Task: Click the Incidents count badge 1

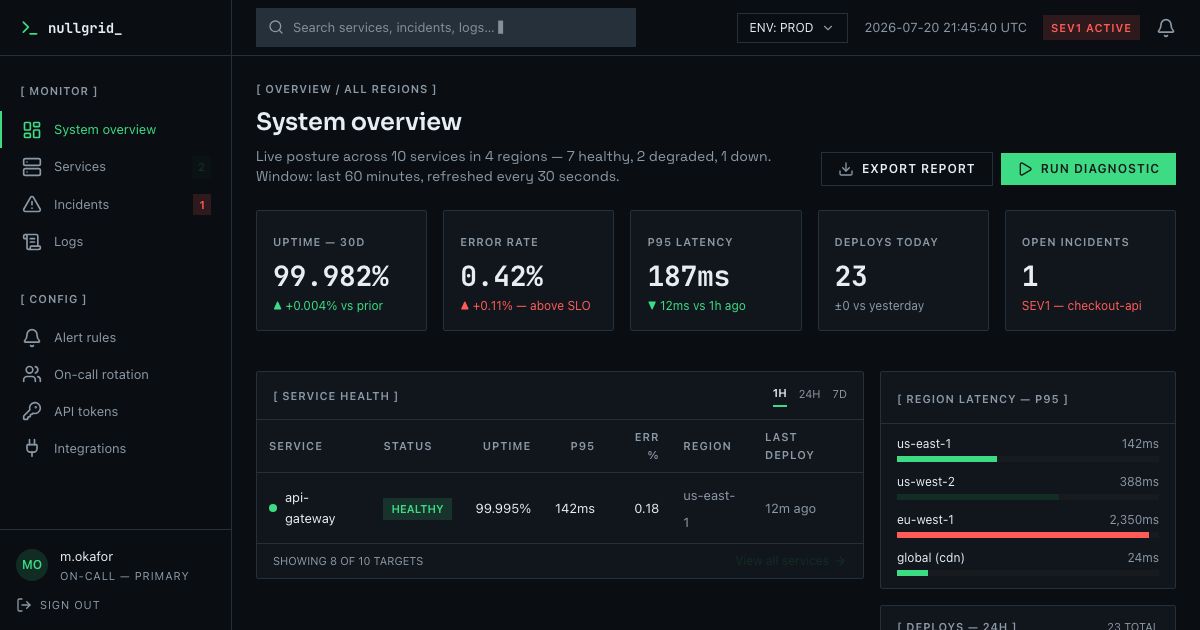Action: [201, 205]
